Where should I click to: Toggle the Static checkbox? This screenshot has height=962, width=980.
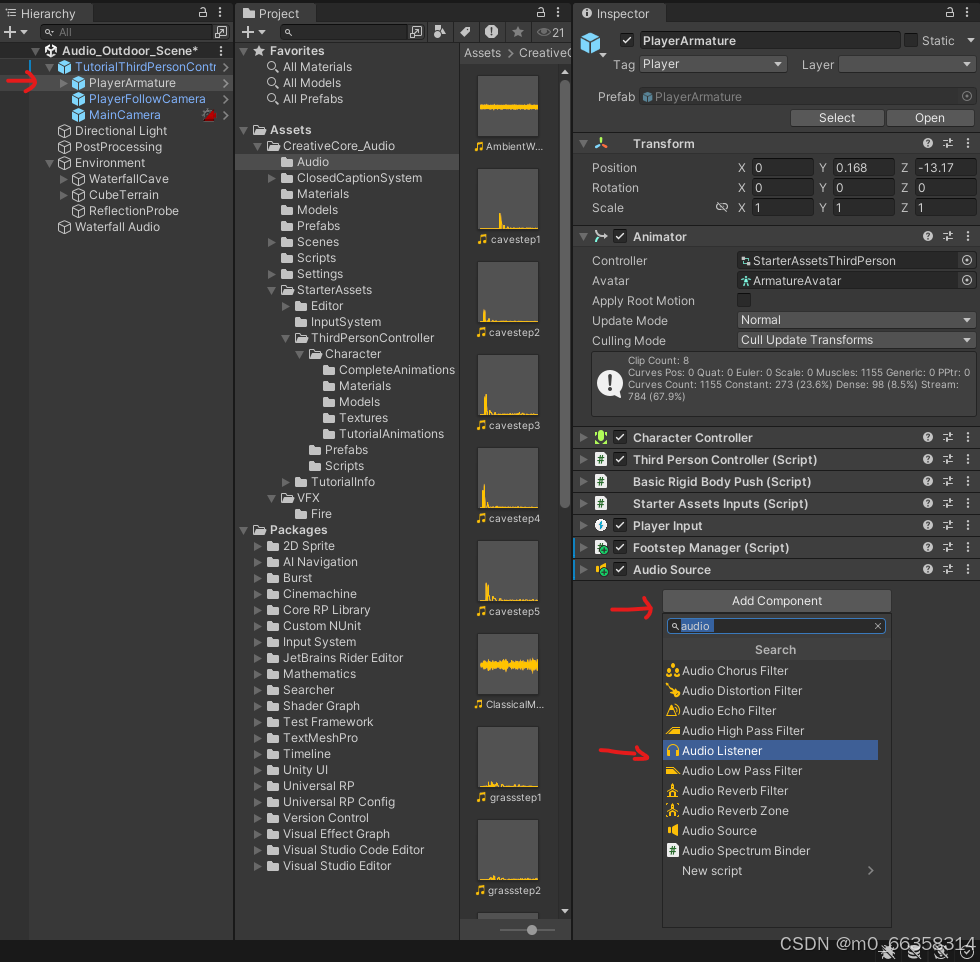point(911,41)
